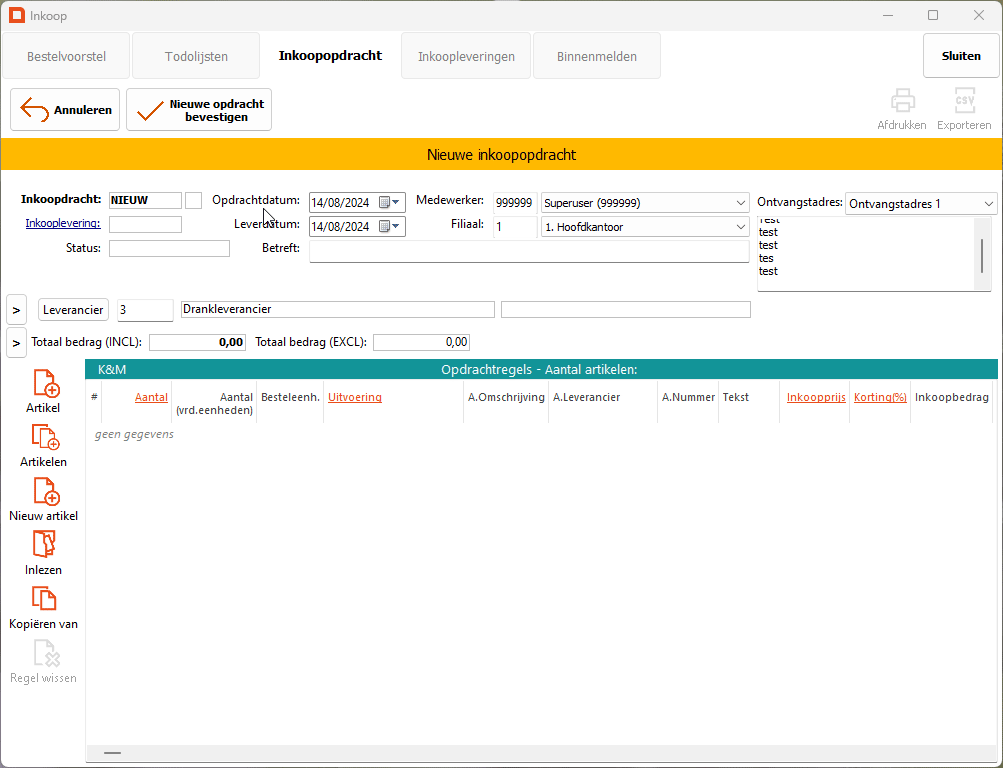Click the 'tes' line in the address box
The image size is (1003, 768).
click(766, 258)
